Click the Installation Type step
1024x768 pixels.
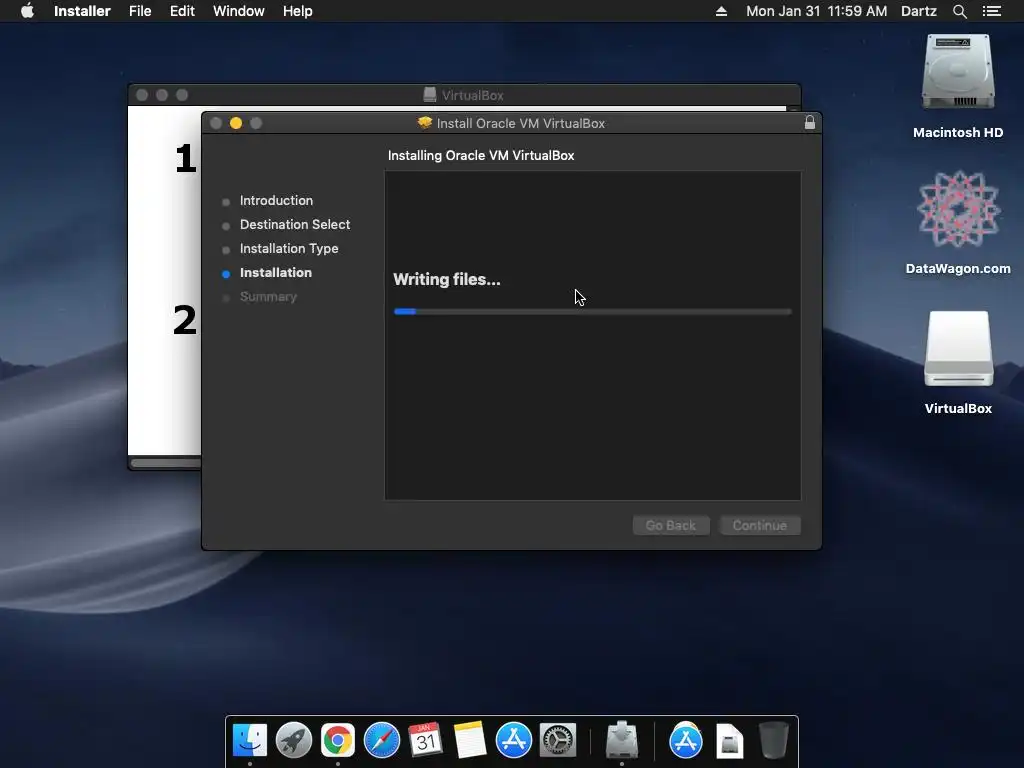point(289,249)
